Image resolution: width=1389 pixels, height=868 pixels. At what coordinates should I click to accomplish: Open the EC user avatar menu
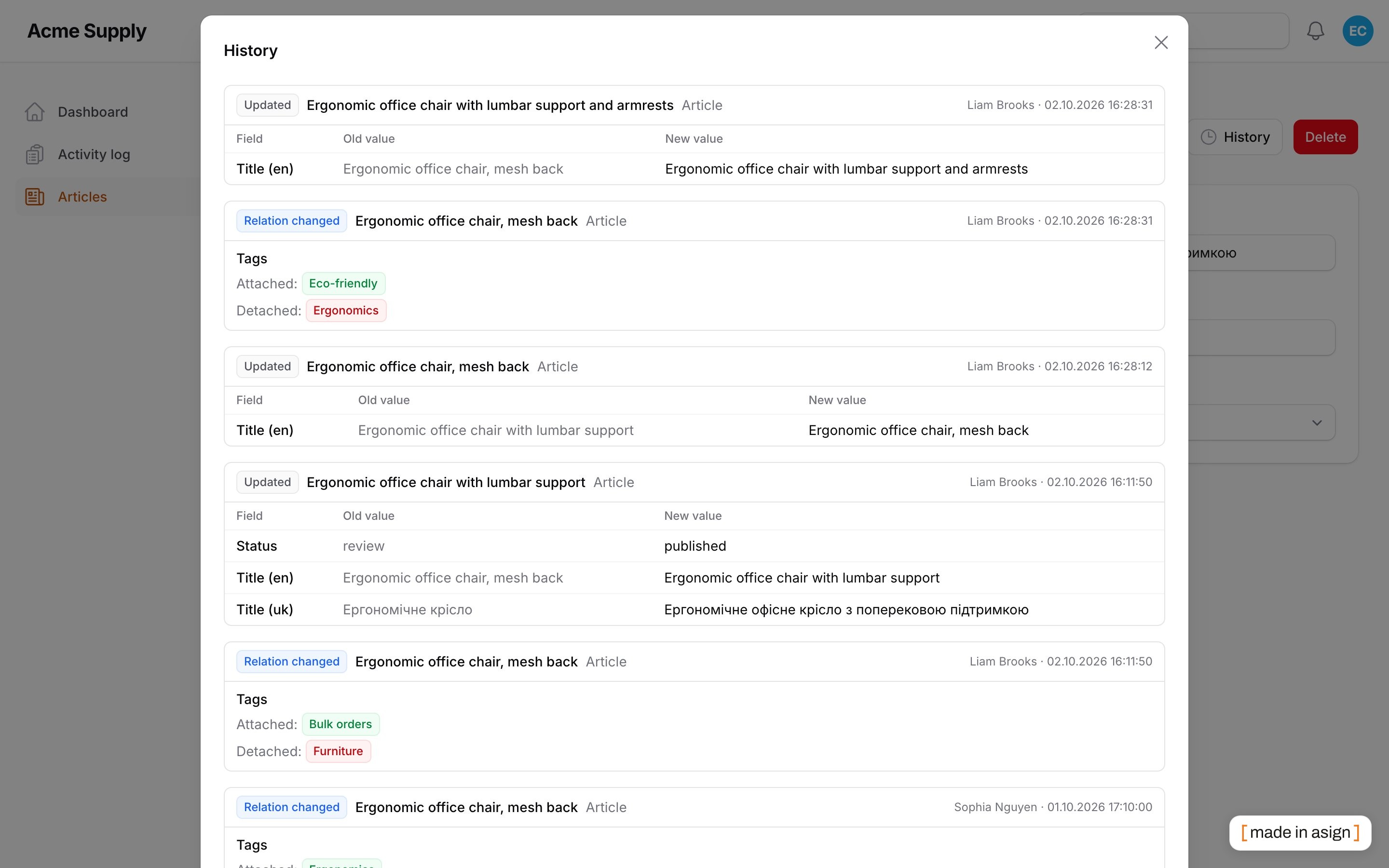click(1358, 30)
